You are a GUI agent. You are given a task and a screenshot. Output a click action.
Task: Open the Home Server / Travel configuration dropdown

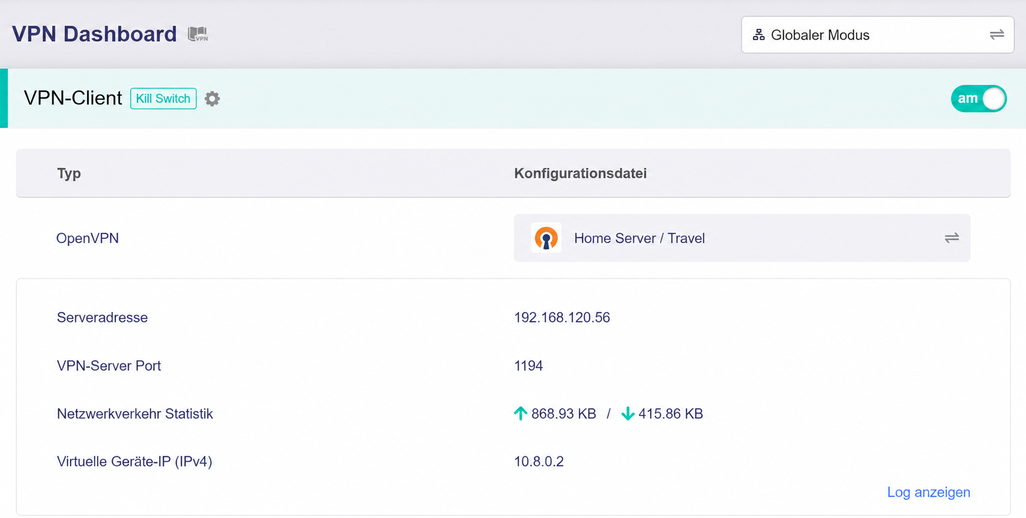[742, 238]
